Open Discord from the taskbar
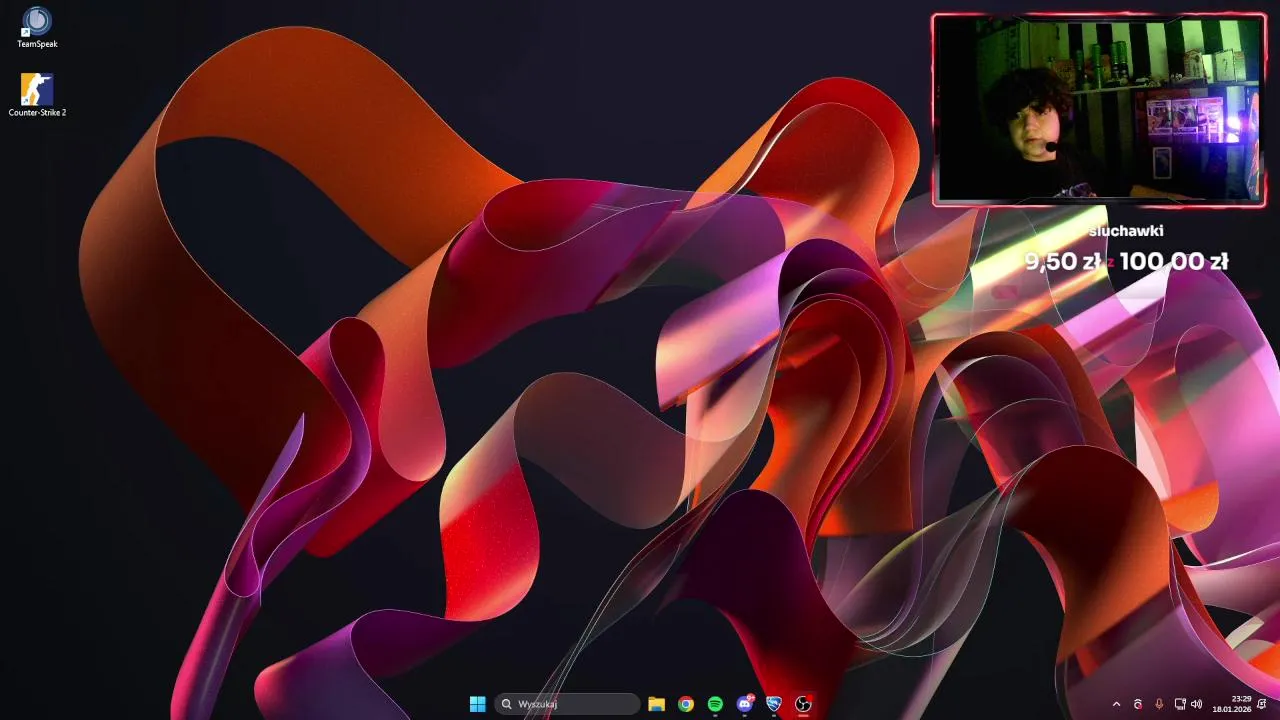This screenshot has width=1280, height=720. click(745, 704)
